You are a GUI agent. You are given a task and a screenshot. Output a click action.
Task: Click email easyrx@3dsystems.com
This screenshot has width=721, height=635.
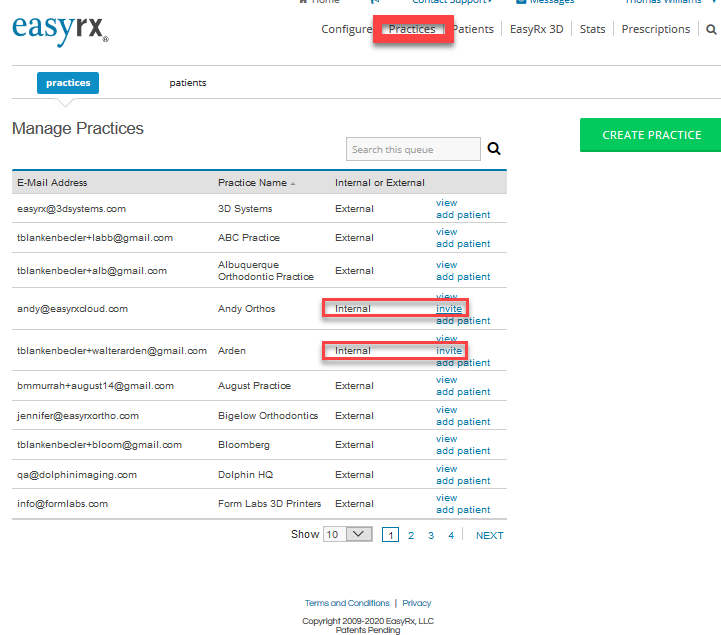71,209
